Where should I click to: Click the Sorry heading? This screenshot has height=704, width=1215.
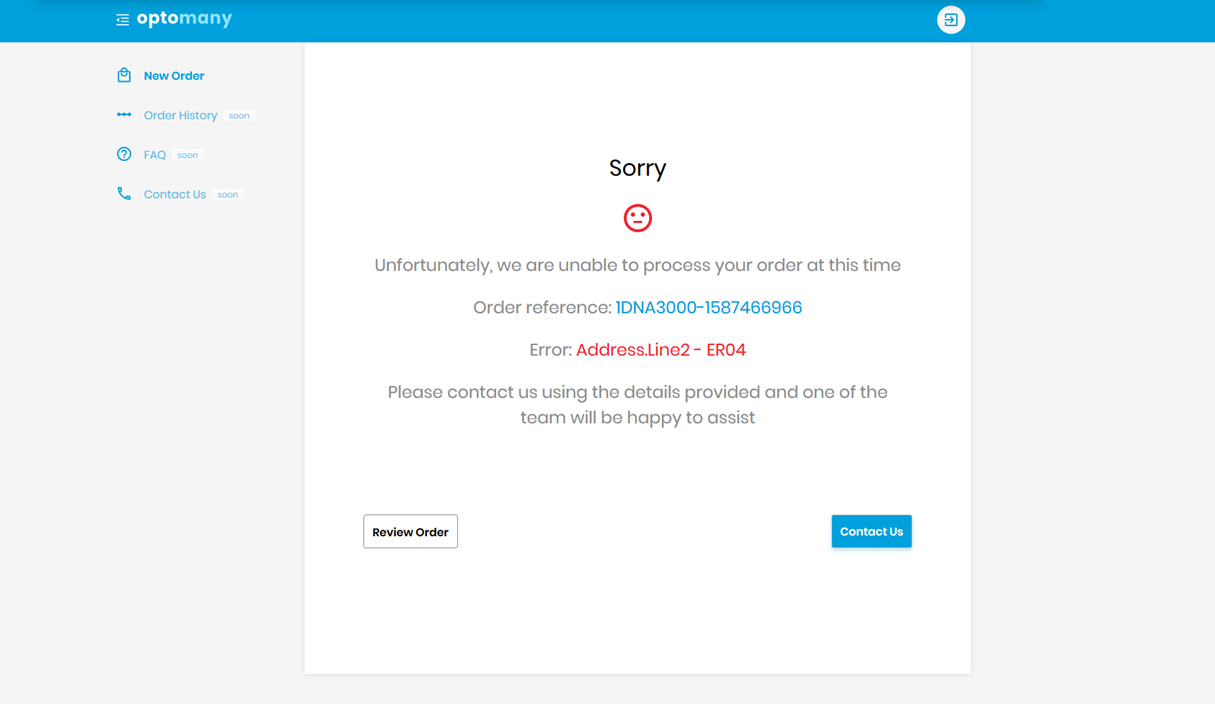(x=638, y=168)
